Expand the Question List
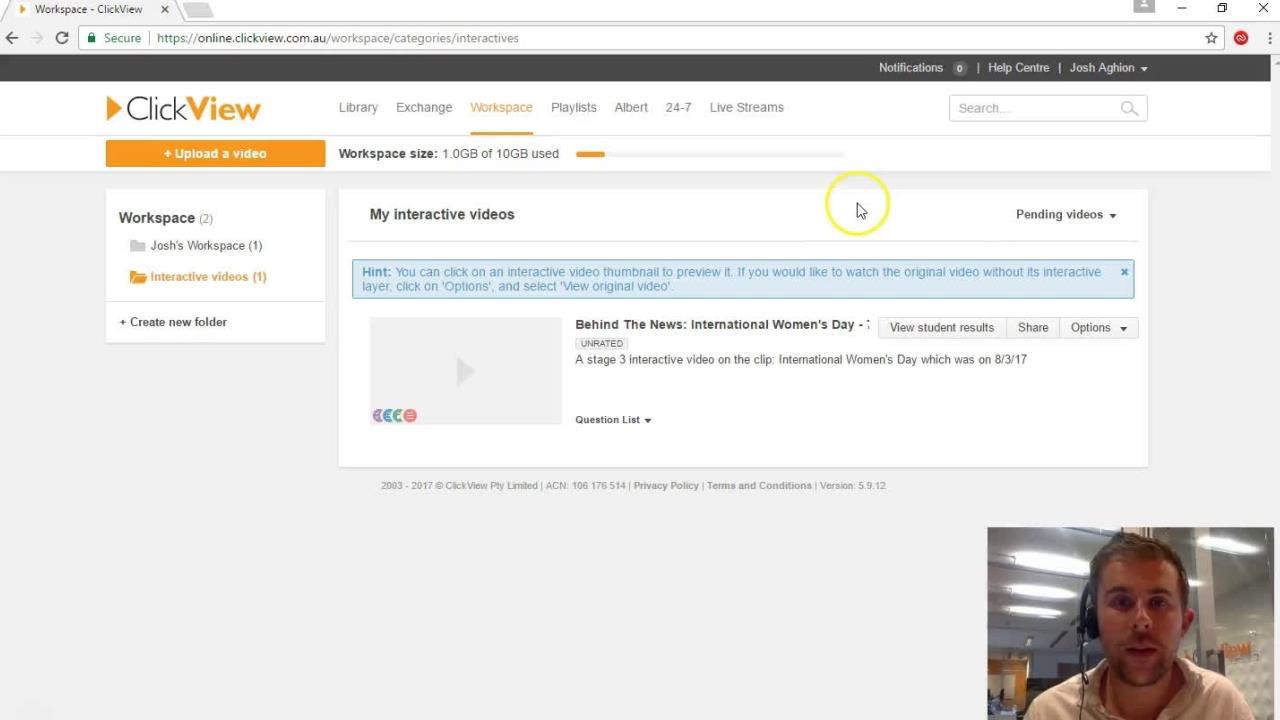The image size is (1280, 720). click(612, 419)
